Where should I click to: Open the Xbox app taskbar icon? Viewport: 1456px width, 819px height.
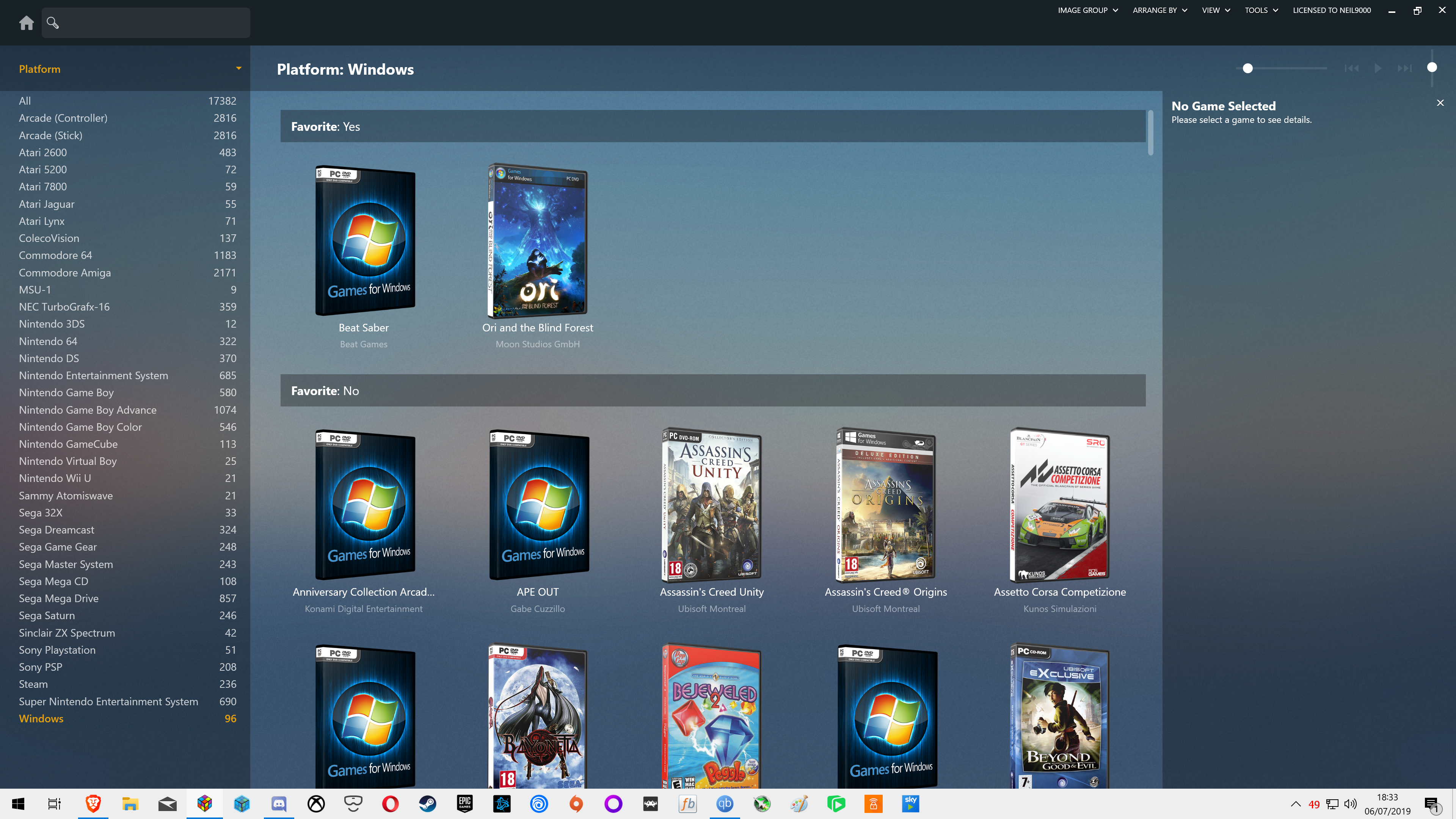pyautogui.click(x=316, y=804)
